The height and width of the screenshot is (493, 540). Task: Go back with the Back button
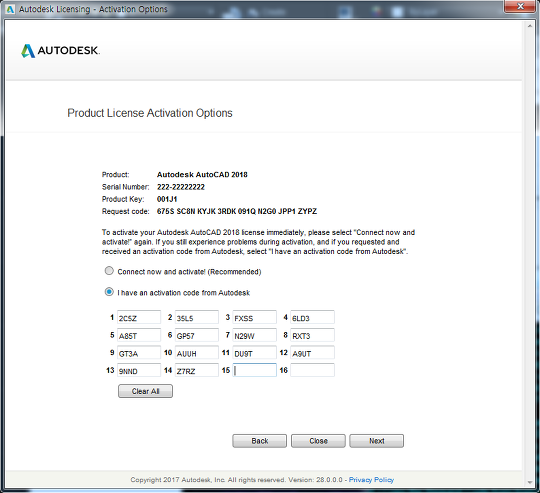(x=260, y=441)
